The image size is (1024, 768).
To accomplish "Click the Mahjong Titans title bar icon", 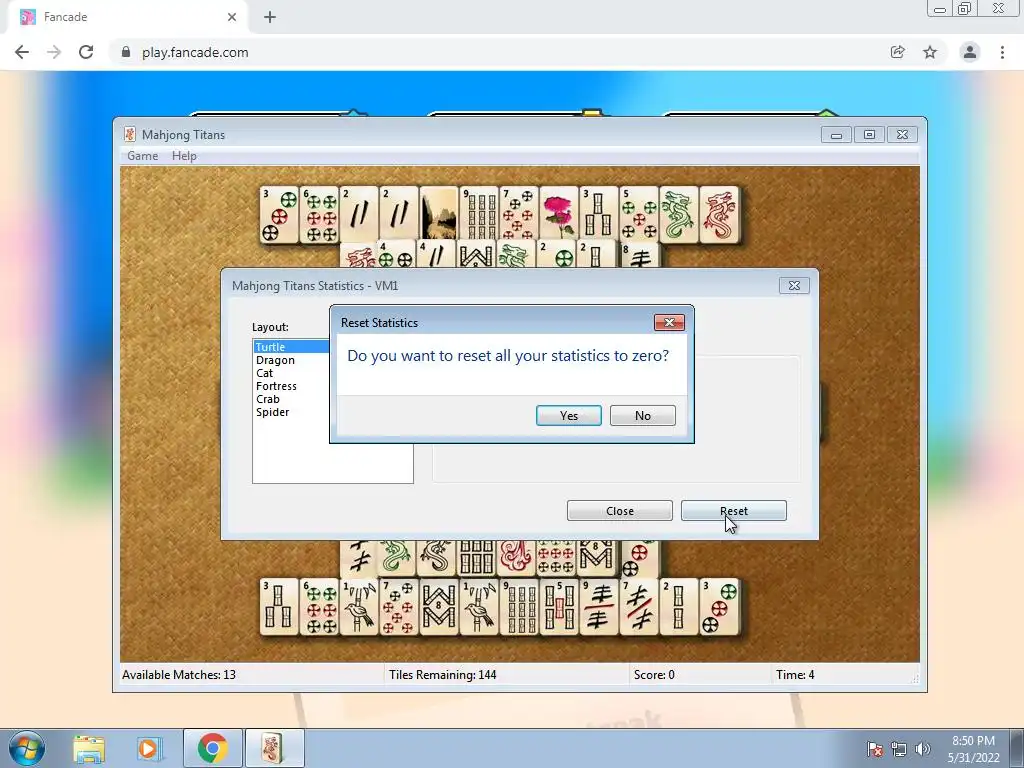I will tap(129, 135).
